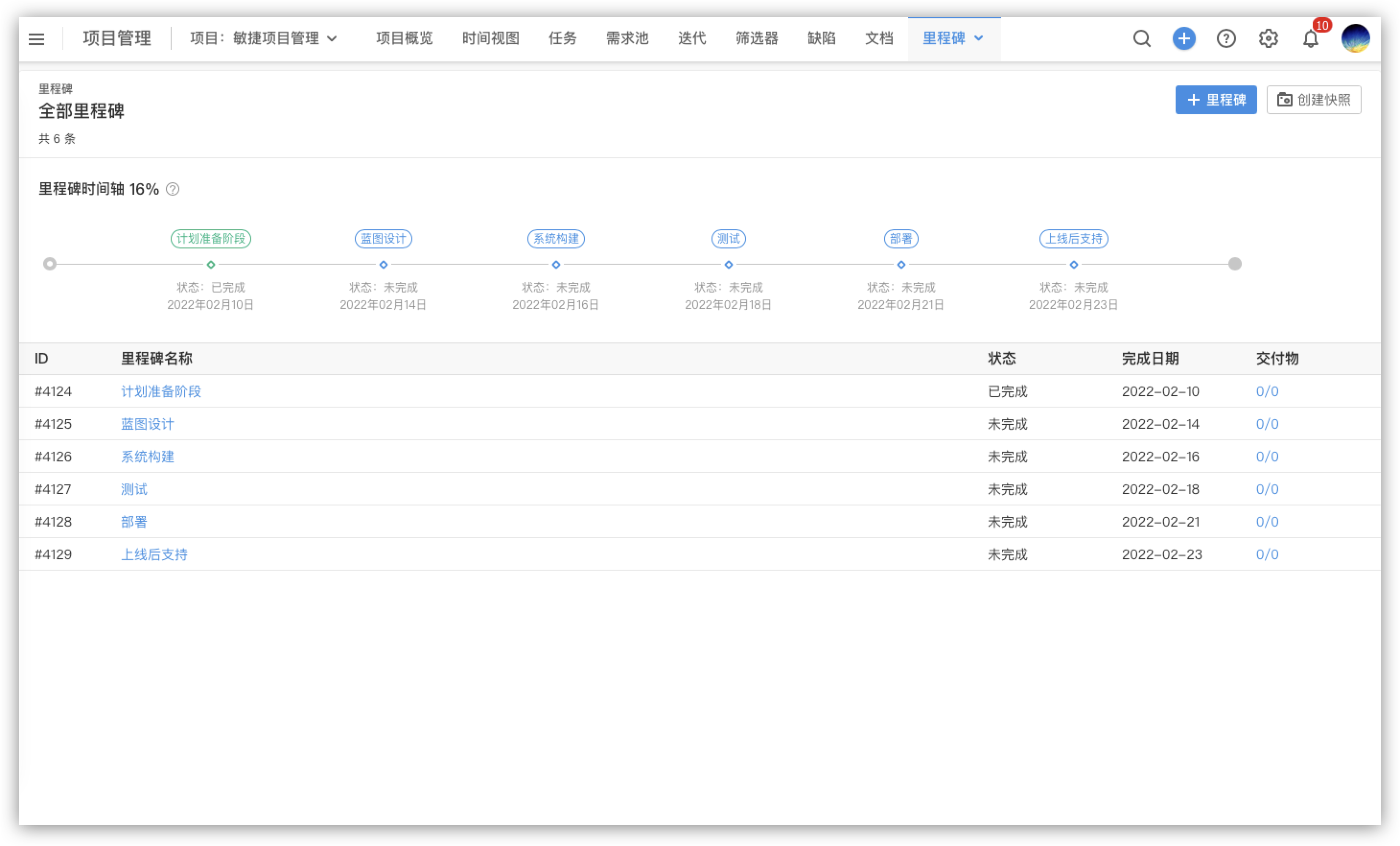
Task: Expand the 里程碑 tab dropdown arrow
Action: click(979, 39)
